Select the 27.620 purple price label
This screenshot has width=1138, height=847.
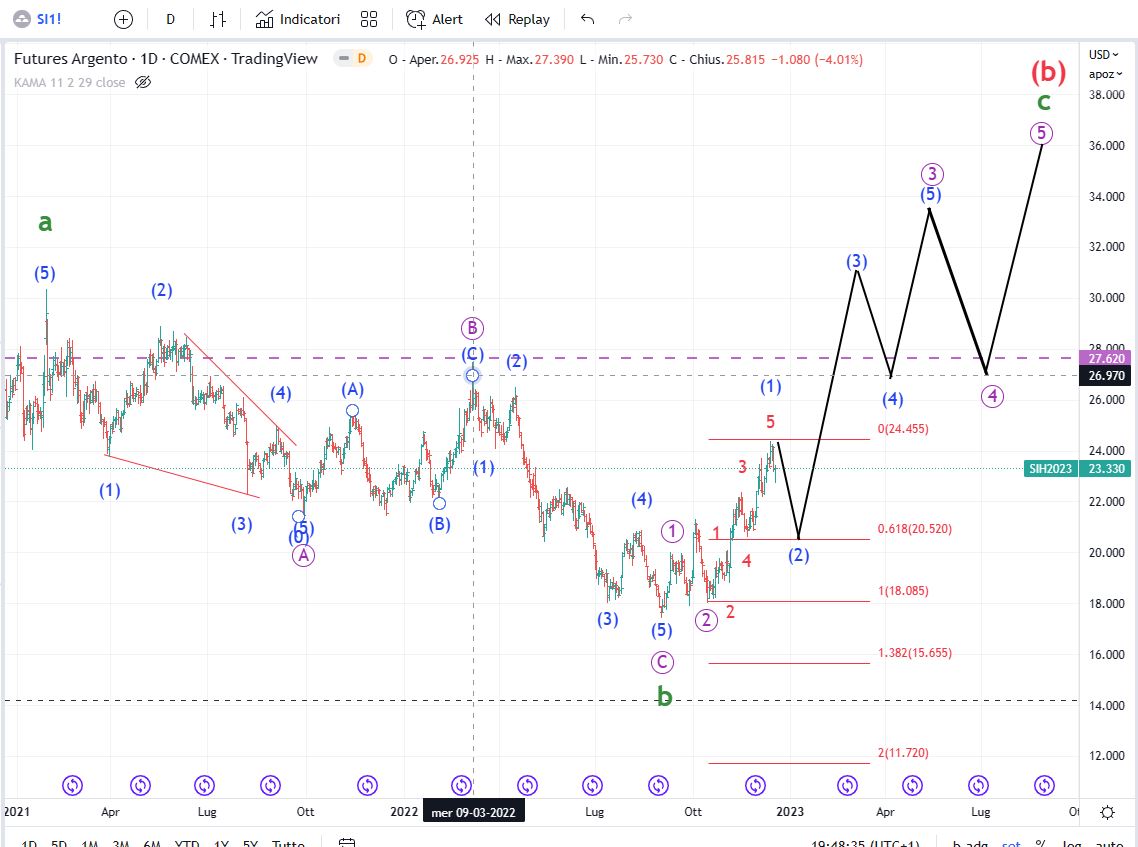[x=1105, y=358]
